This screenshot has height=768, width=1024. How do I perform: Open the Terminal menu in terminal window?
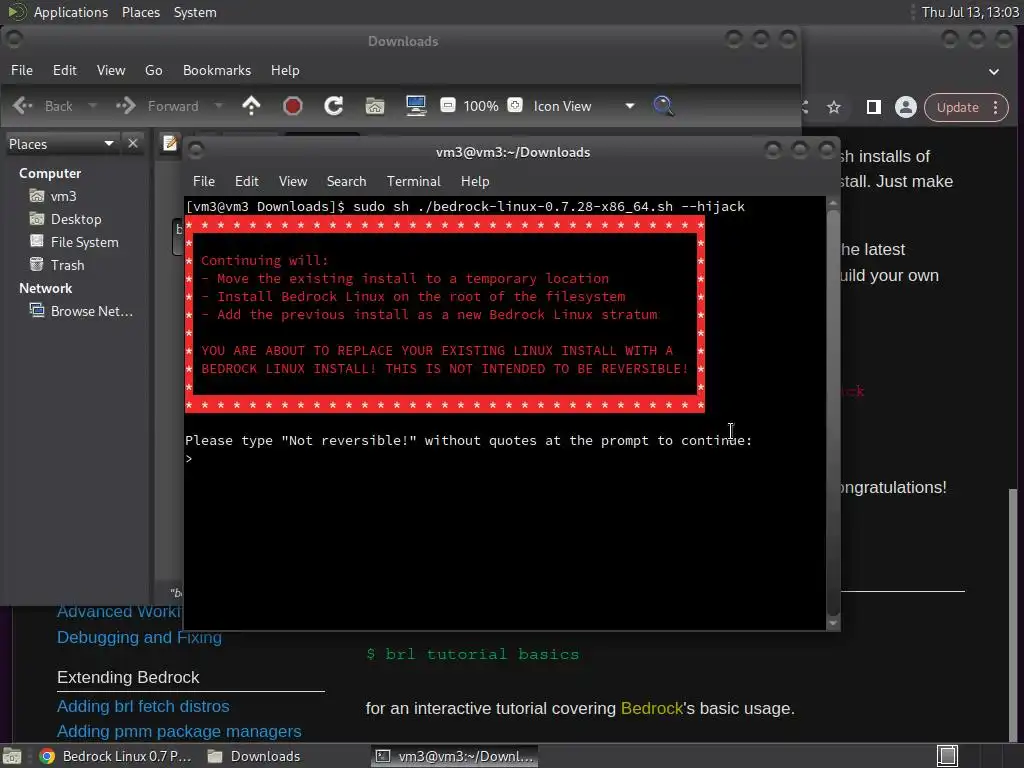[x=413, y=181]
